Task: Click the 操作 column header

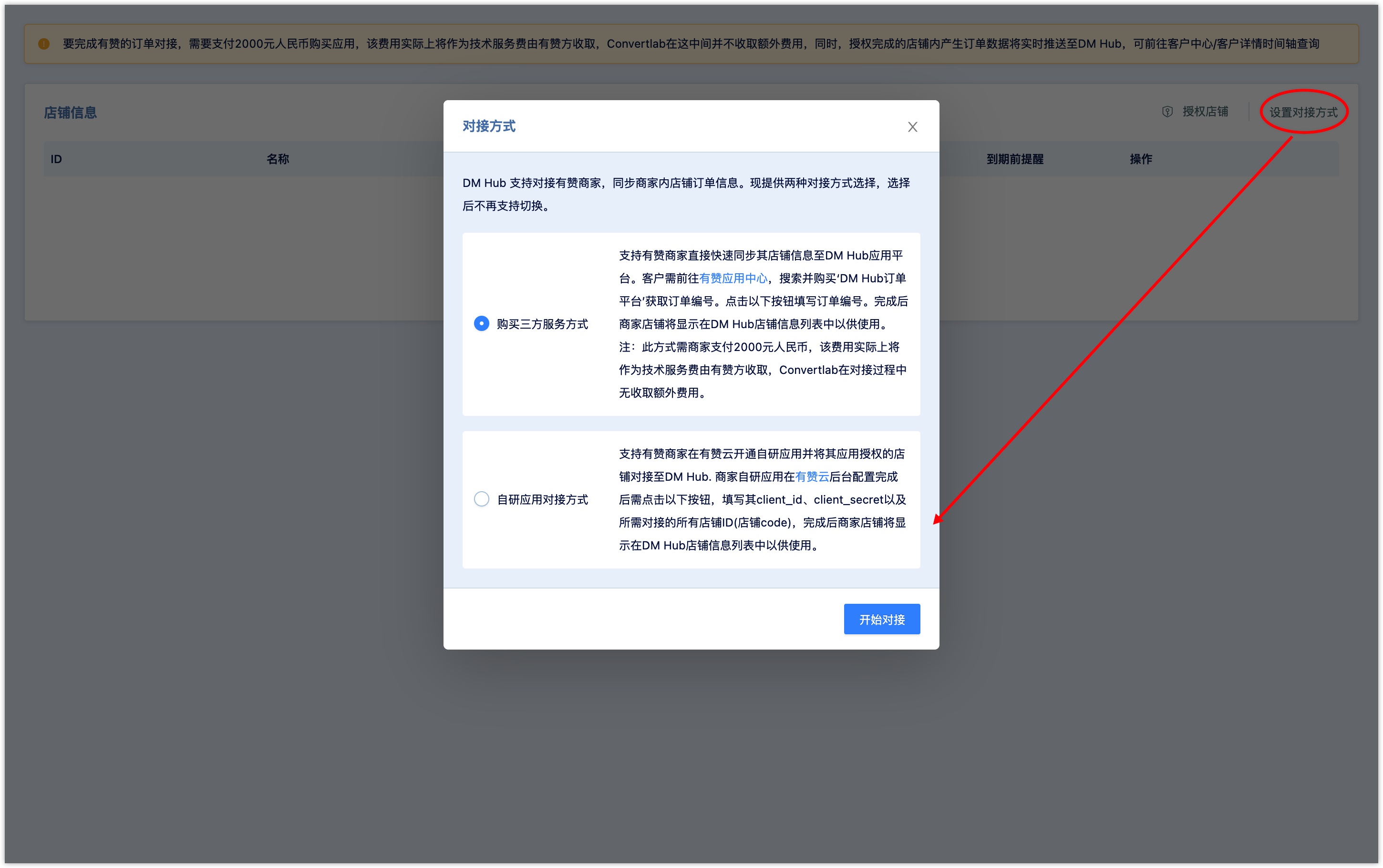Action: pos(1140,159)
